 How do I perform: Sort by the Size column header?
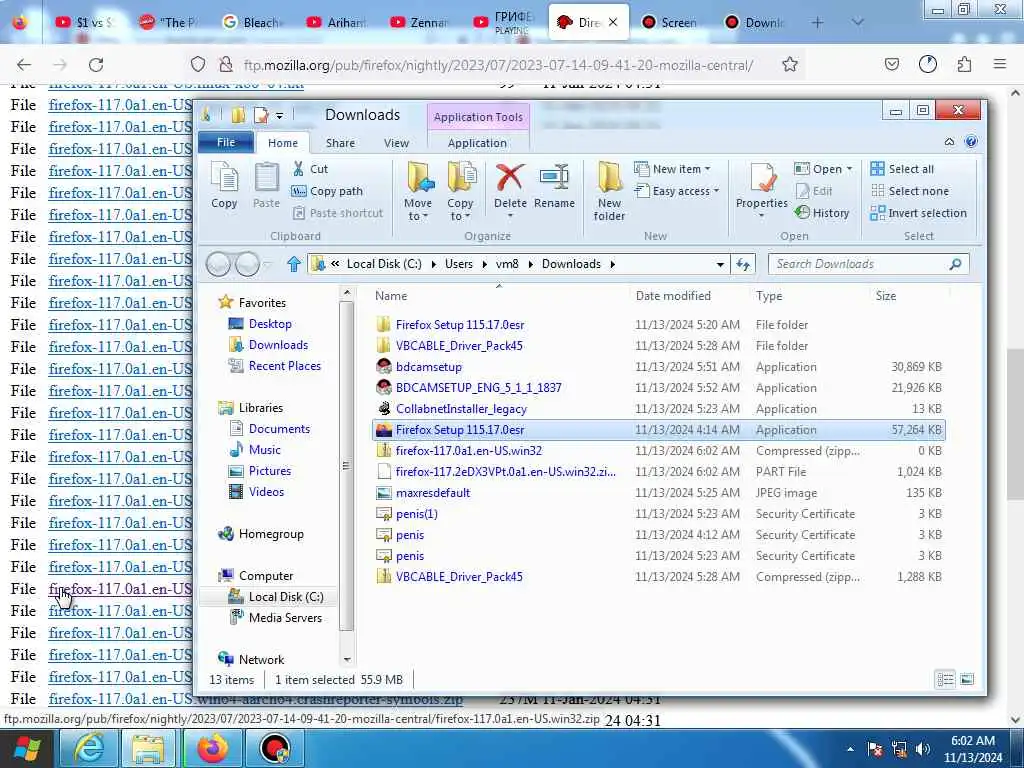coord(886,296)
